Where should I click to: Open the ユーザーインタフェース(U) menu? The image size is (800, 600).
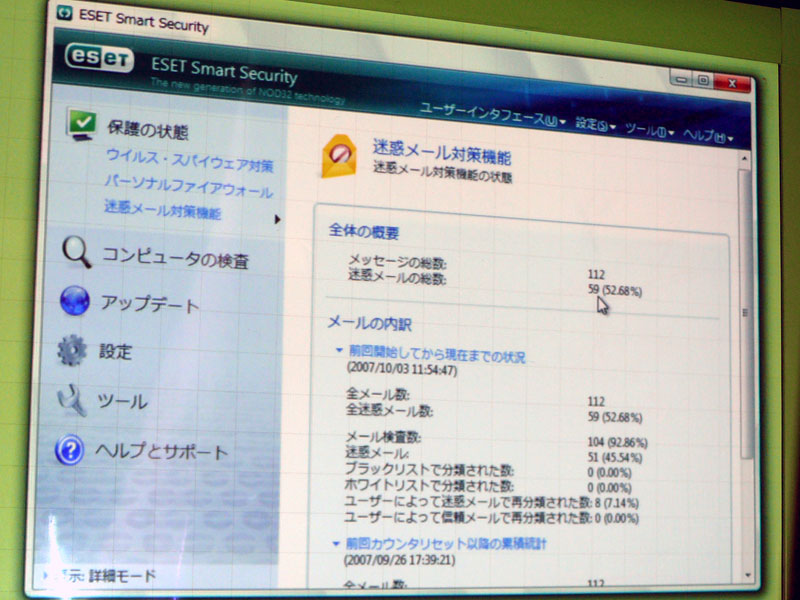[x=492, y=116]
